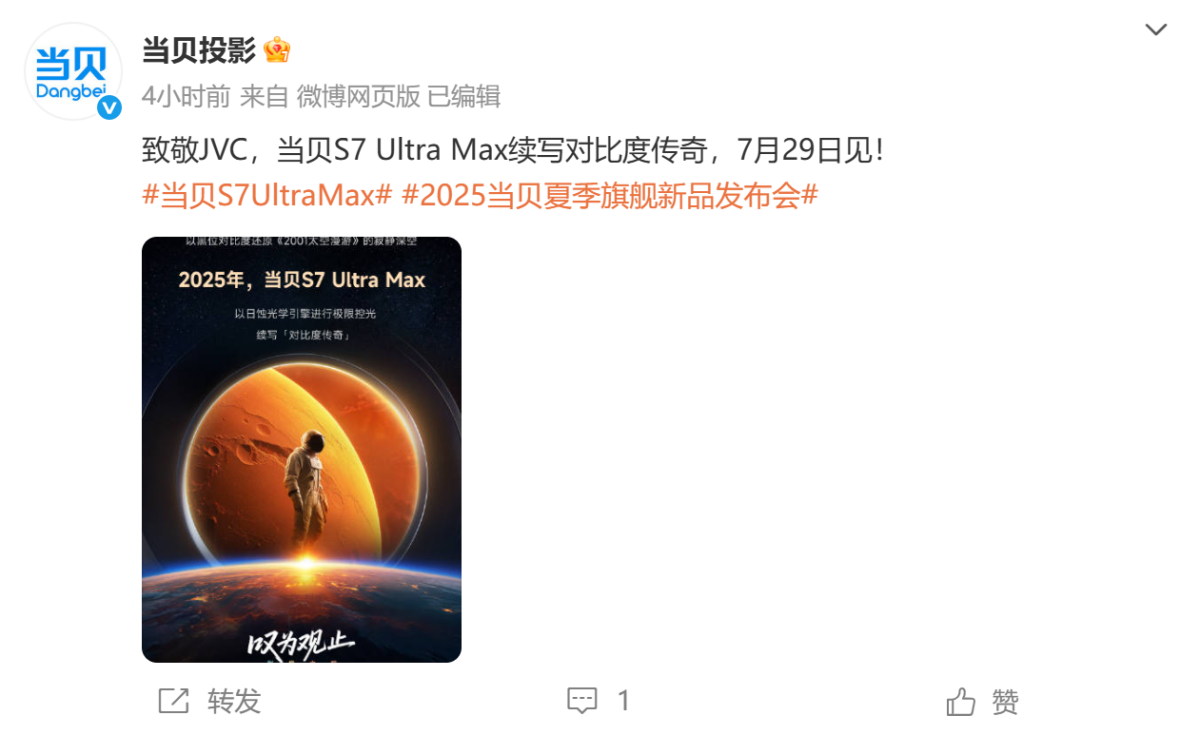
Task: Open the 当贝投影 username link
Action: 199,49
